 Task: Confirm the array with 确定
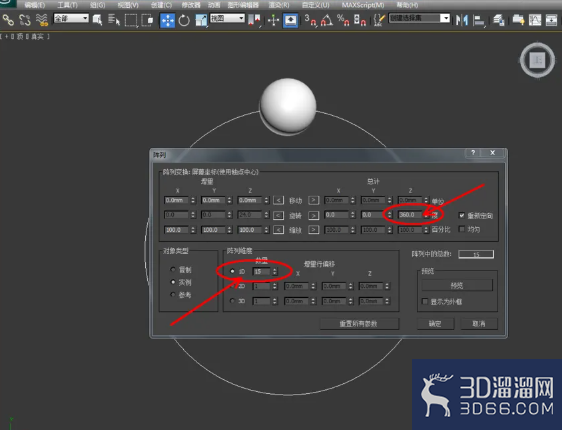(x=435, y=324)
